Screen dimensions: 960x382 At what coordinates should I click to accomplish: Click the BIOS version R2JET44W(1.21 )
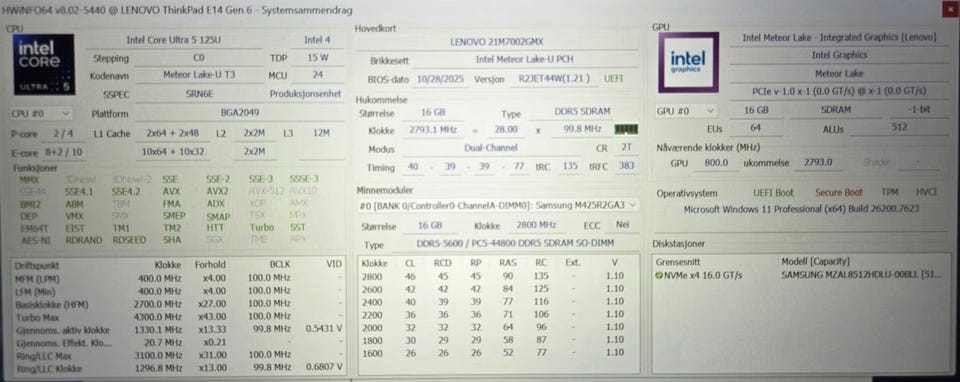pyautogui.click(x=554, y=79)
